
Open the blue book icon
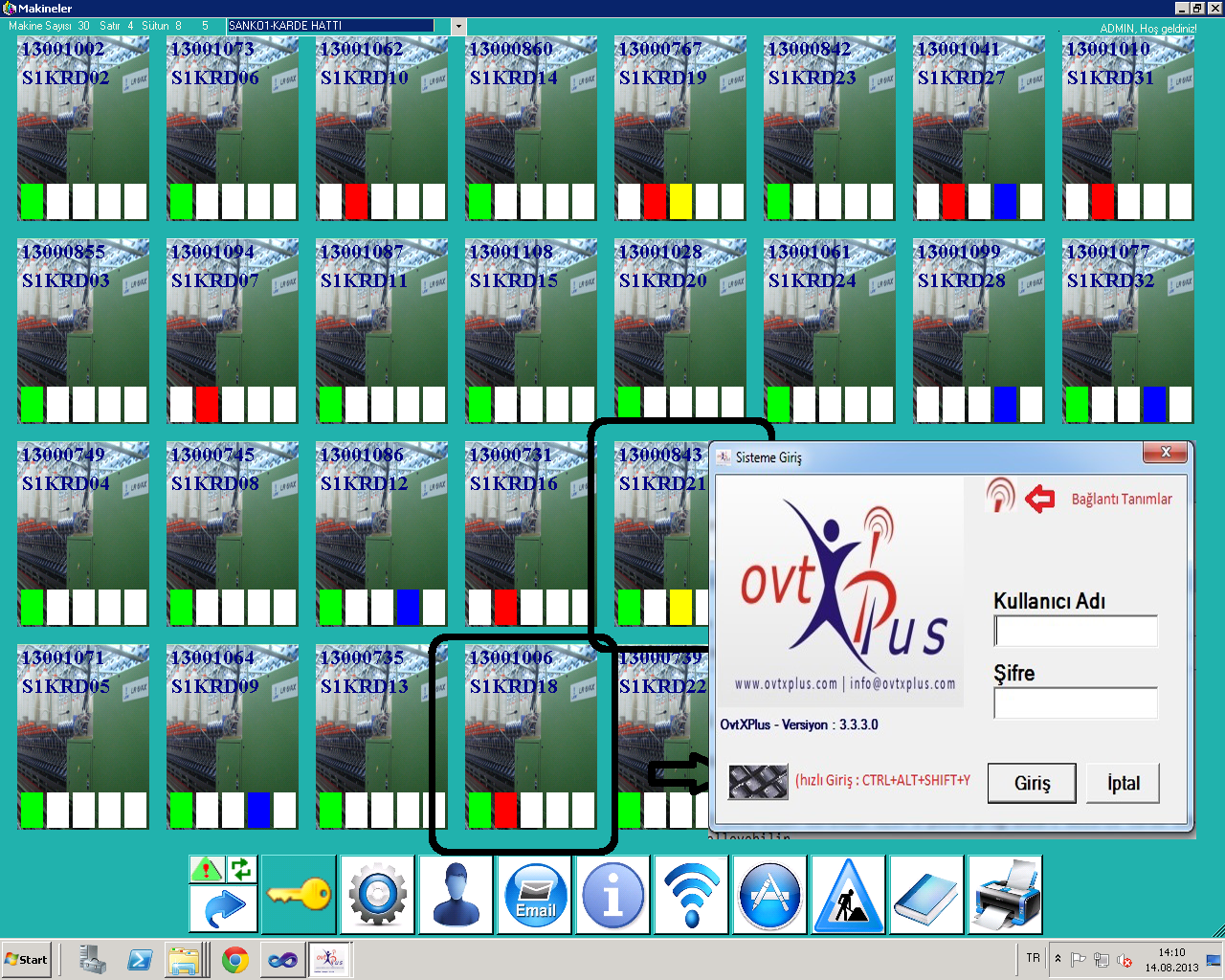tap(926, 895)
